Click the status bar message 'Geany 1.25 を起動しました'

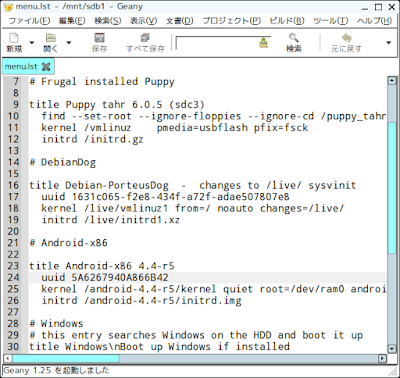[x=56, y=370]
